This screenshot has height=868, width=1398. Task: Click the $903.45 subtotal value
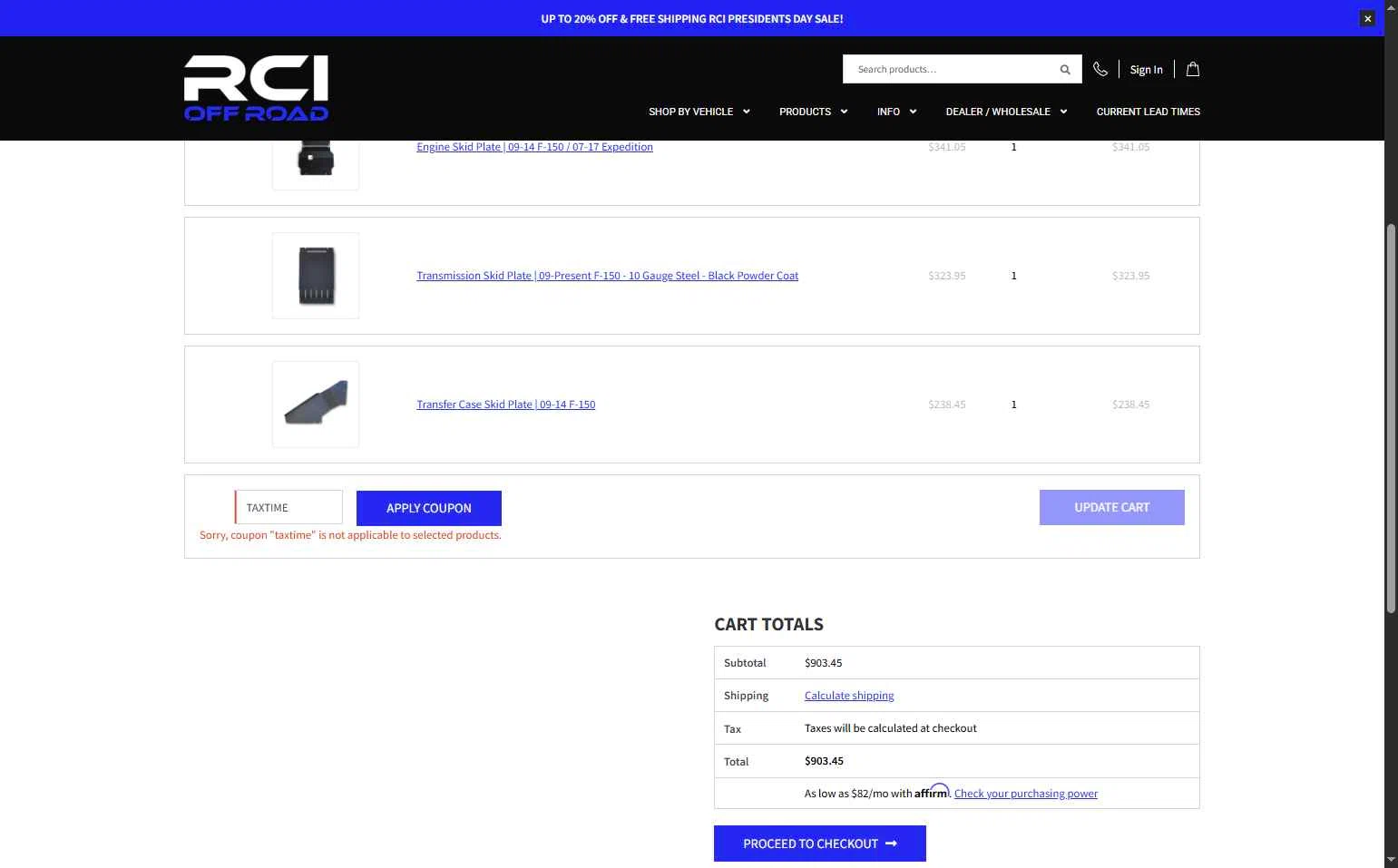tap(823, 663)
